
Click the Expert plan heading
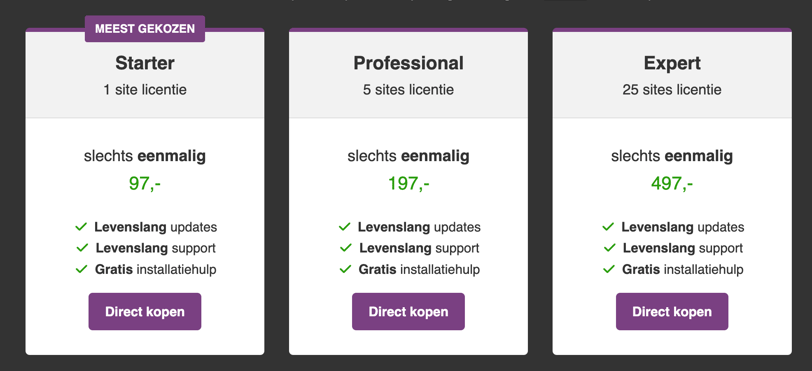pyautogui.click(x=672, y=63)
